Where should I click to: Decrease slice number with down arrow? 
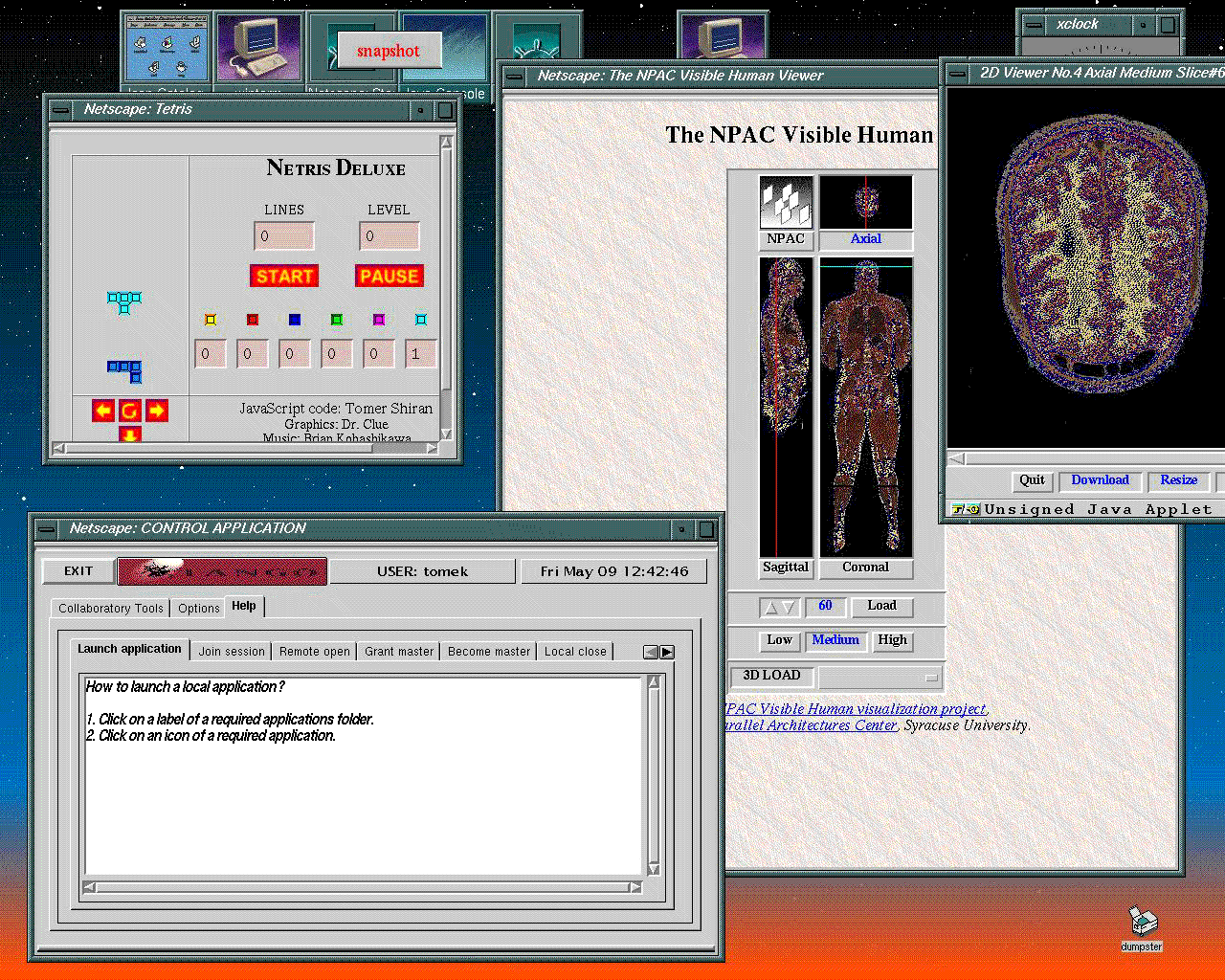pos(789,607)
